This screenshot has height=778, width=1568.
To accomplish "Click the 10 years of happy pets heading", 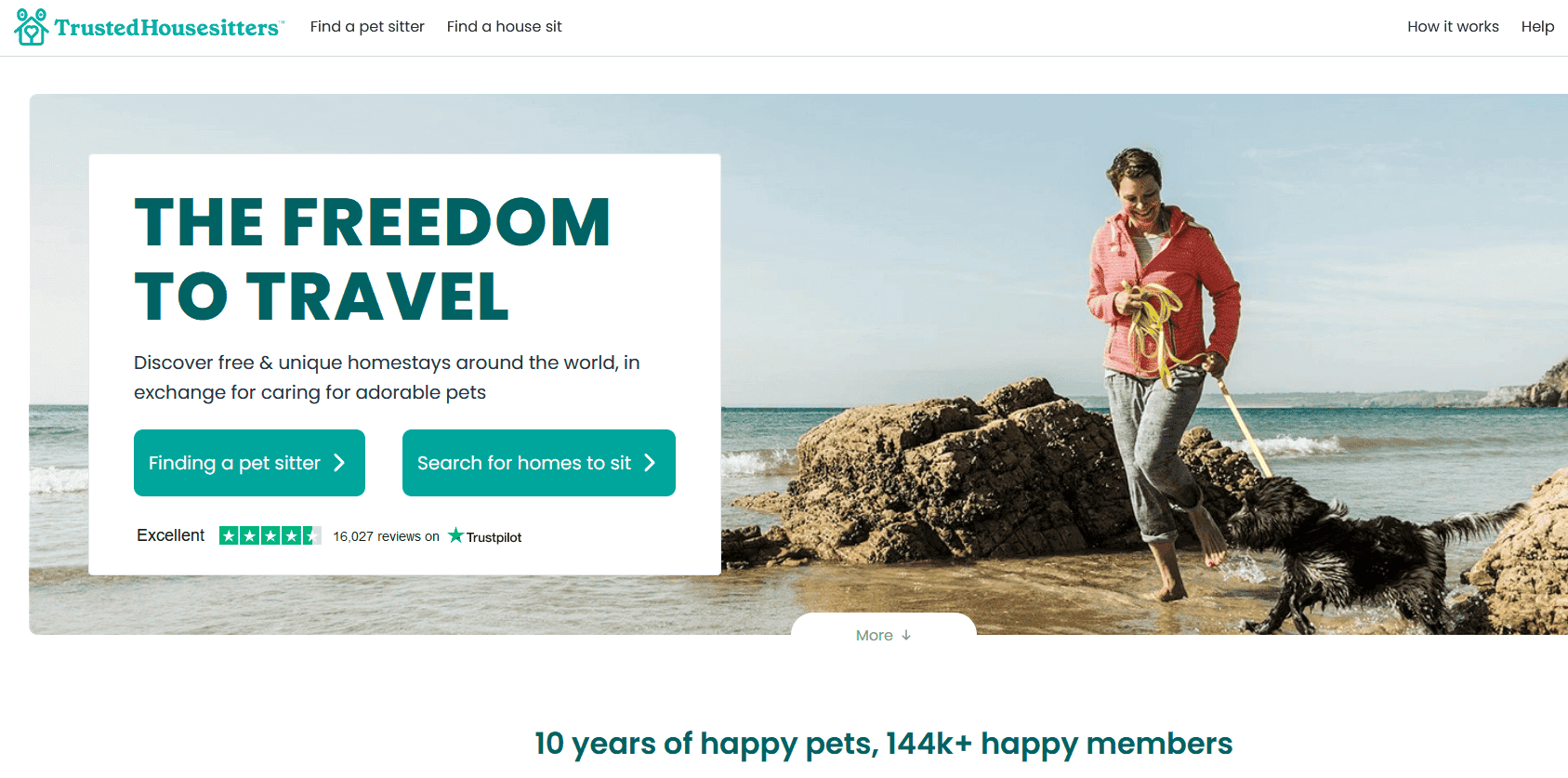I will (883, 744).
